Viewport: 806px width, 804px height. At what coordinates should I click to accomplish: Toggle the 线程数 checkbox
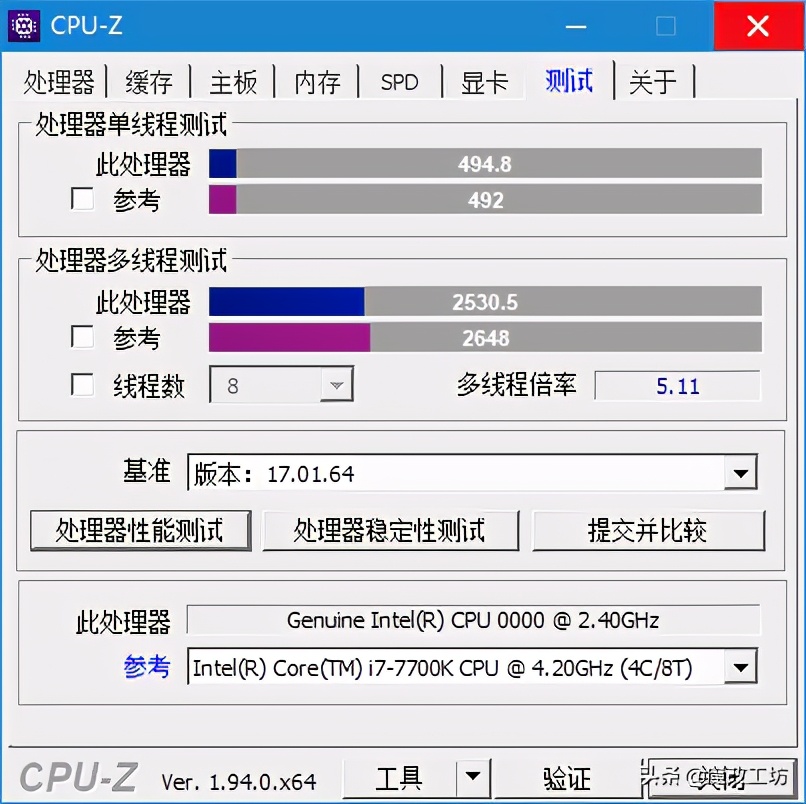(82, 385)
